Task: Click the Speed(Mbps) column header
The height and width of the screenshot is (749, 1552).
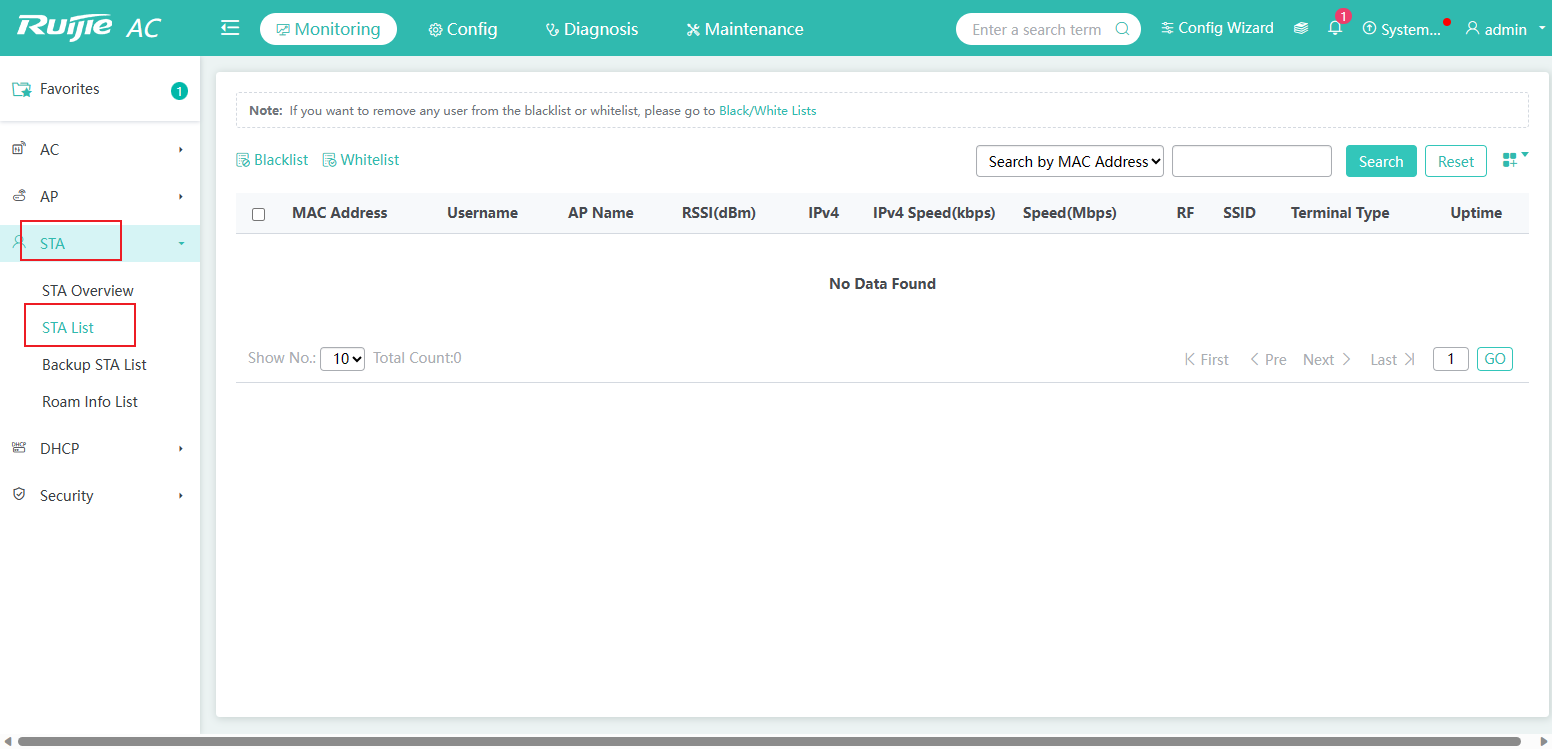Action: [x=1070, y=213]
